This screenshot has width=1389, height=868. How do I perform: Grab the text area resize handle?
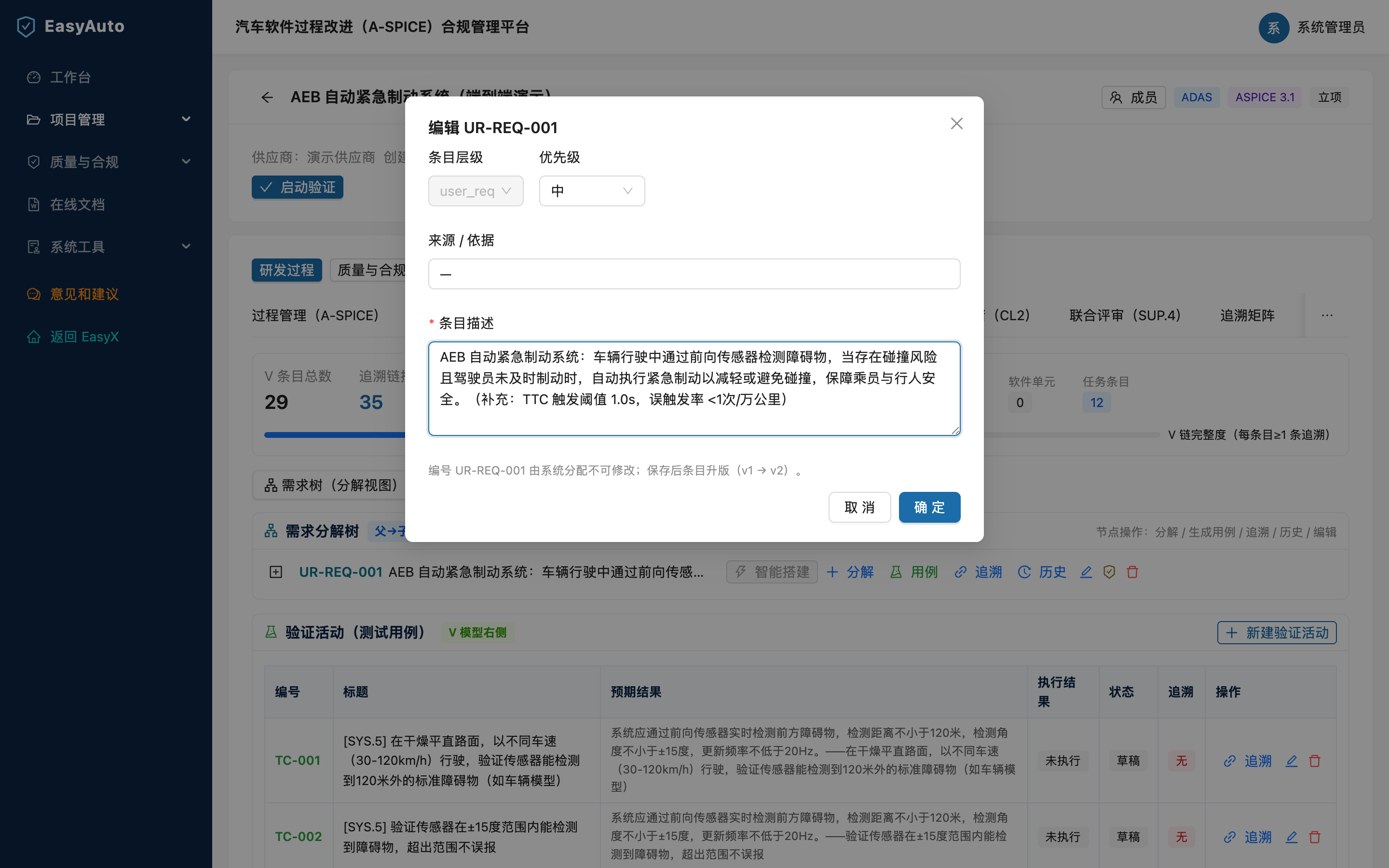[955, 431]
